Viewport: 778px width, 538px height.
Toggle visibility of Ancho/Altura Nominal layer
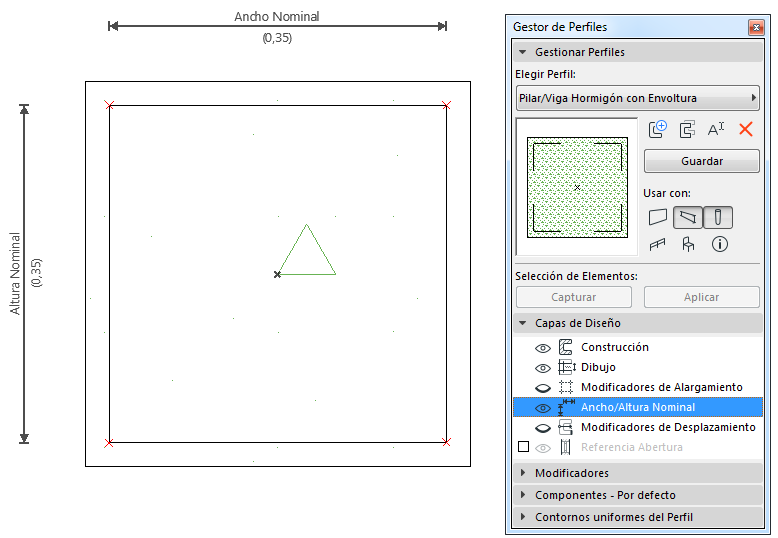(543, 408)
